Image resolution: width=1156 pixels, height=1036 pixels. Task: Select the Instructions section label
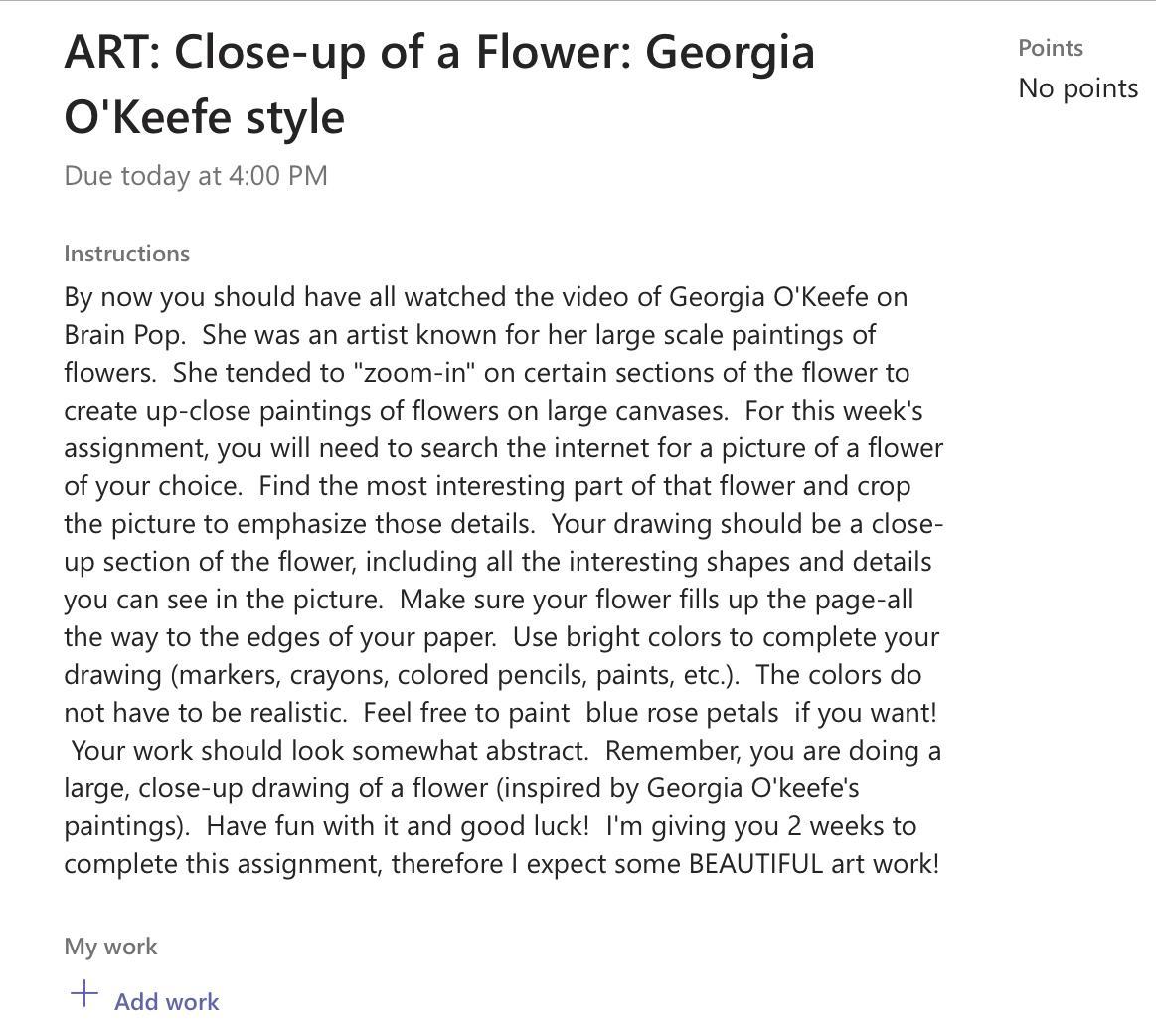tap(126, 254)
